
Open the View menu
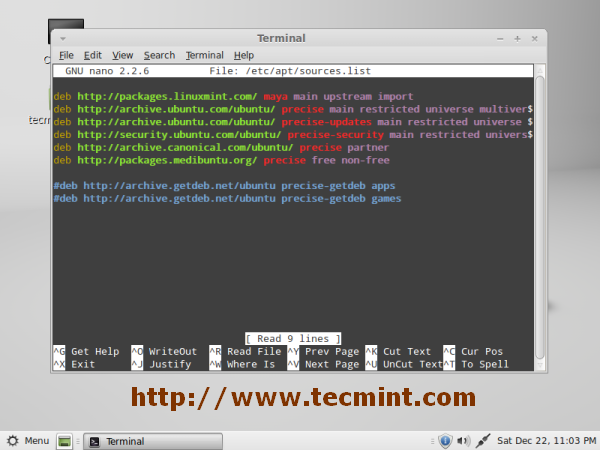tap(122, 55)
